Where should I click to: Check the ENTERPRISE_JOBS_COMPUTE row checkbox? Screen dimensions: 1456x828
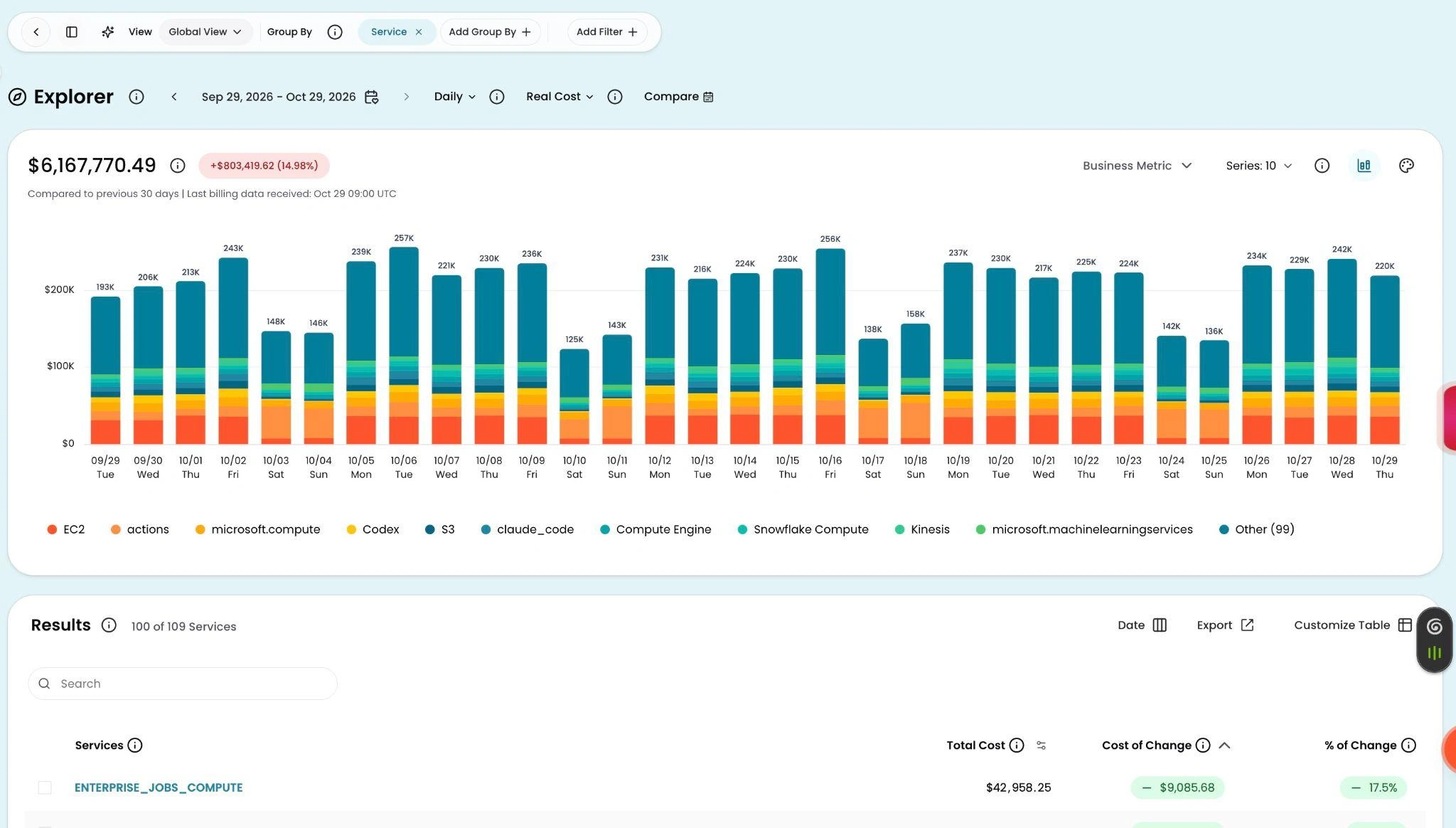coord(45,787)
